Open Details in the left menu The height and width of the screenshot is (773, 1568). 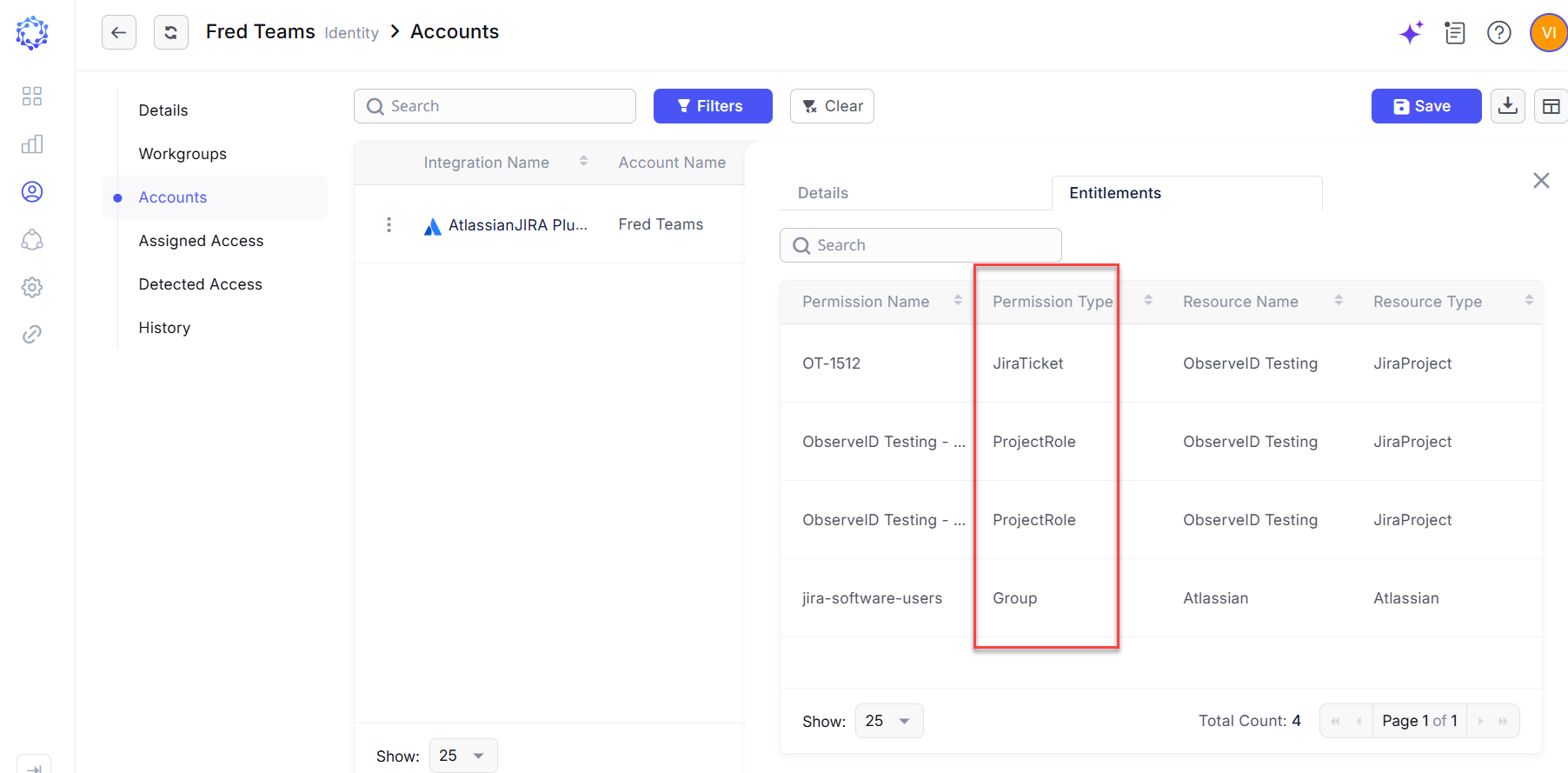tap(163, 110)
